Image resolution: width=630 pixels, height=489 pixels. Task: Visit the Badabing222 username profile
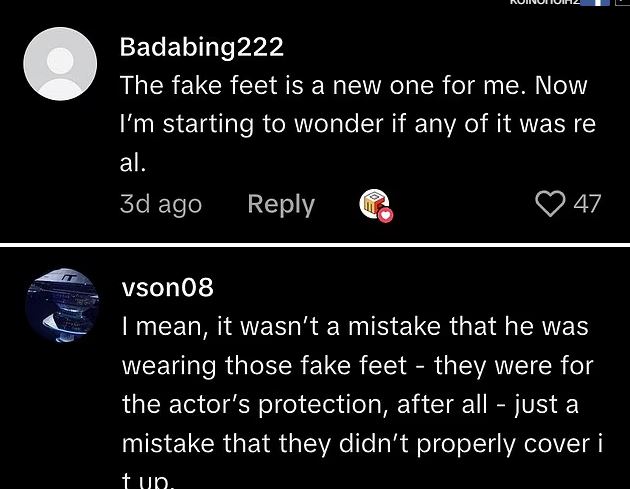coord(201,46)
